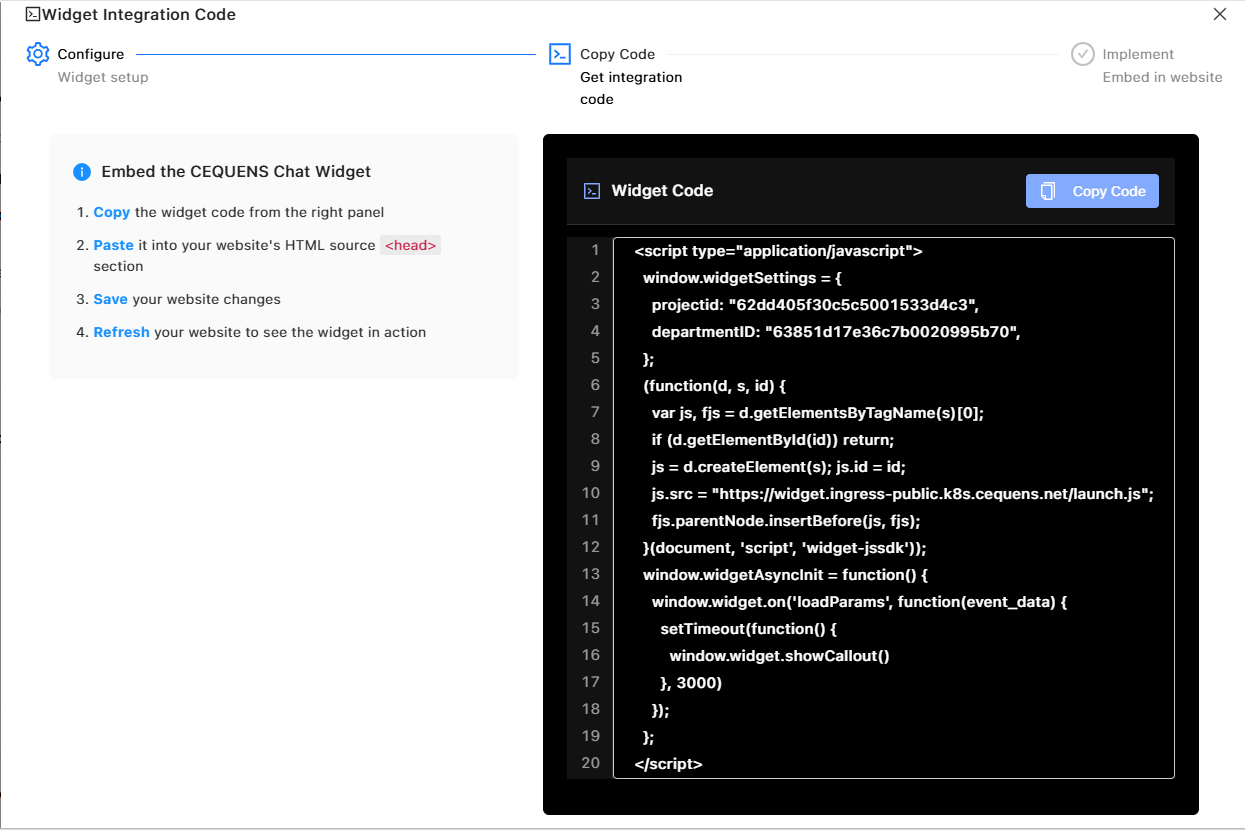The width and height of the screenshot is (1245, 830).
Task: Click the Copy Code terminal step icon
Action: coord(560,54)
